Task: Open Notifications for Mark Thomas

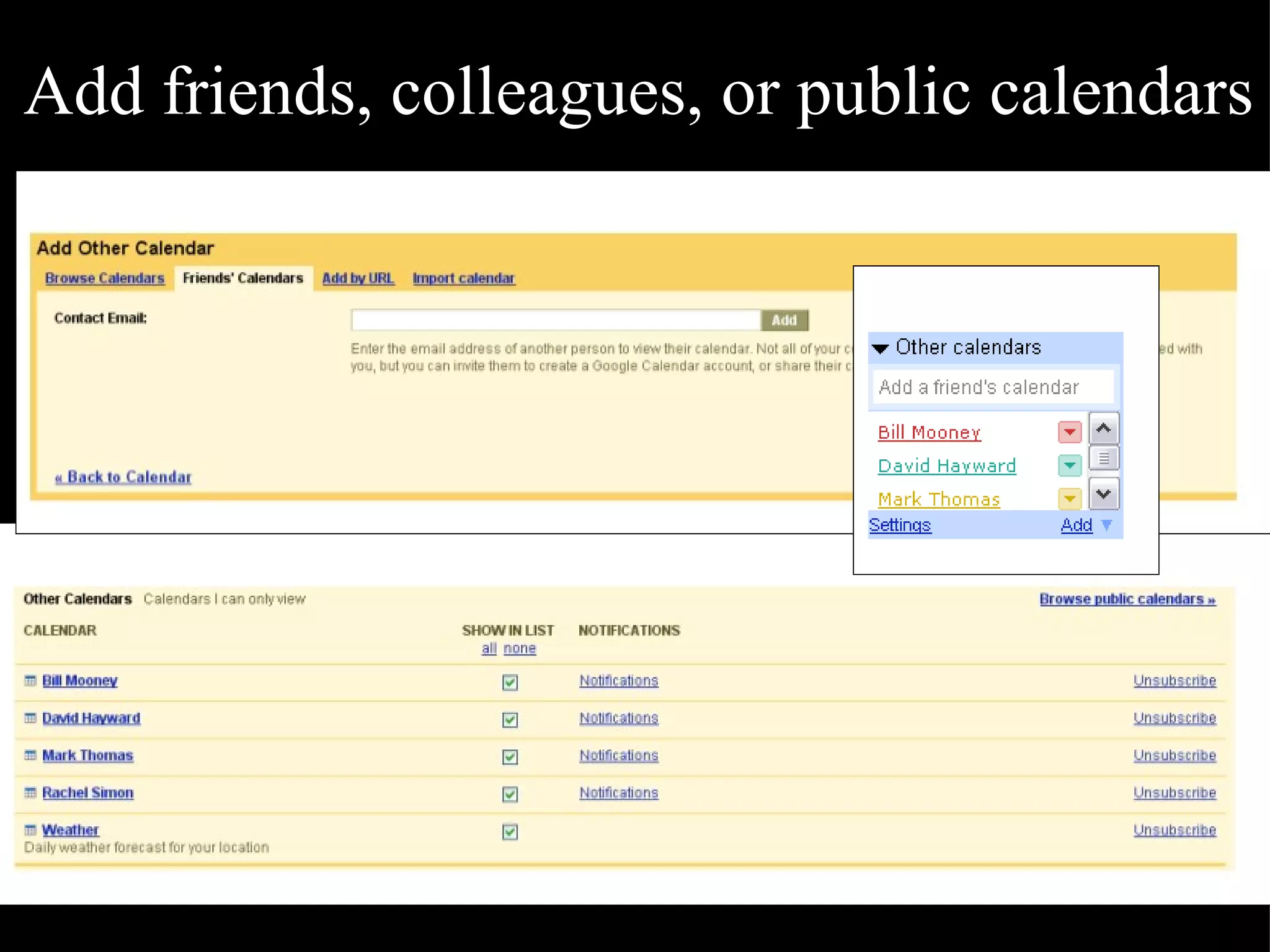Action: [x=619, y=756]
